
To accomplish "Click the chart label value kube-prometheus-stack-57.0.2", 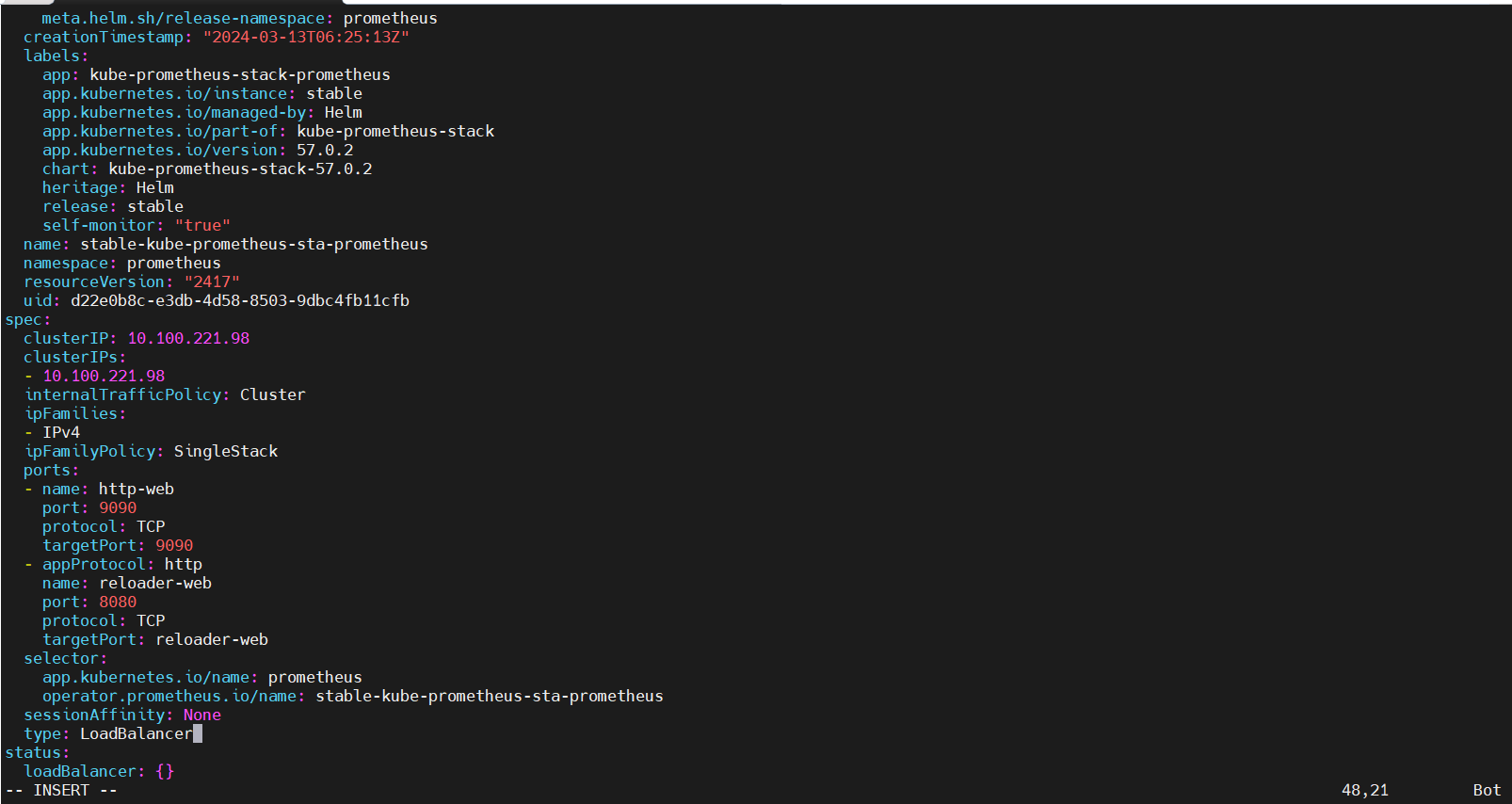I will (x=240, y=169).
